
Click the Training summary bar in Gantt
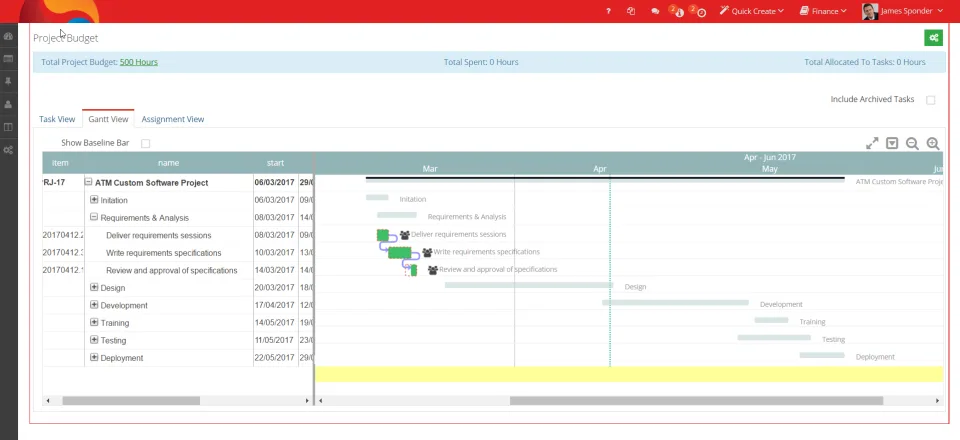[771, 320]
